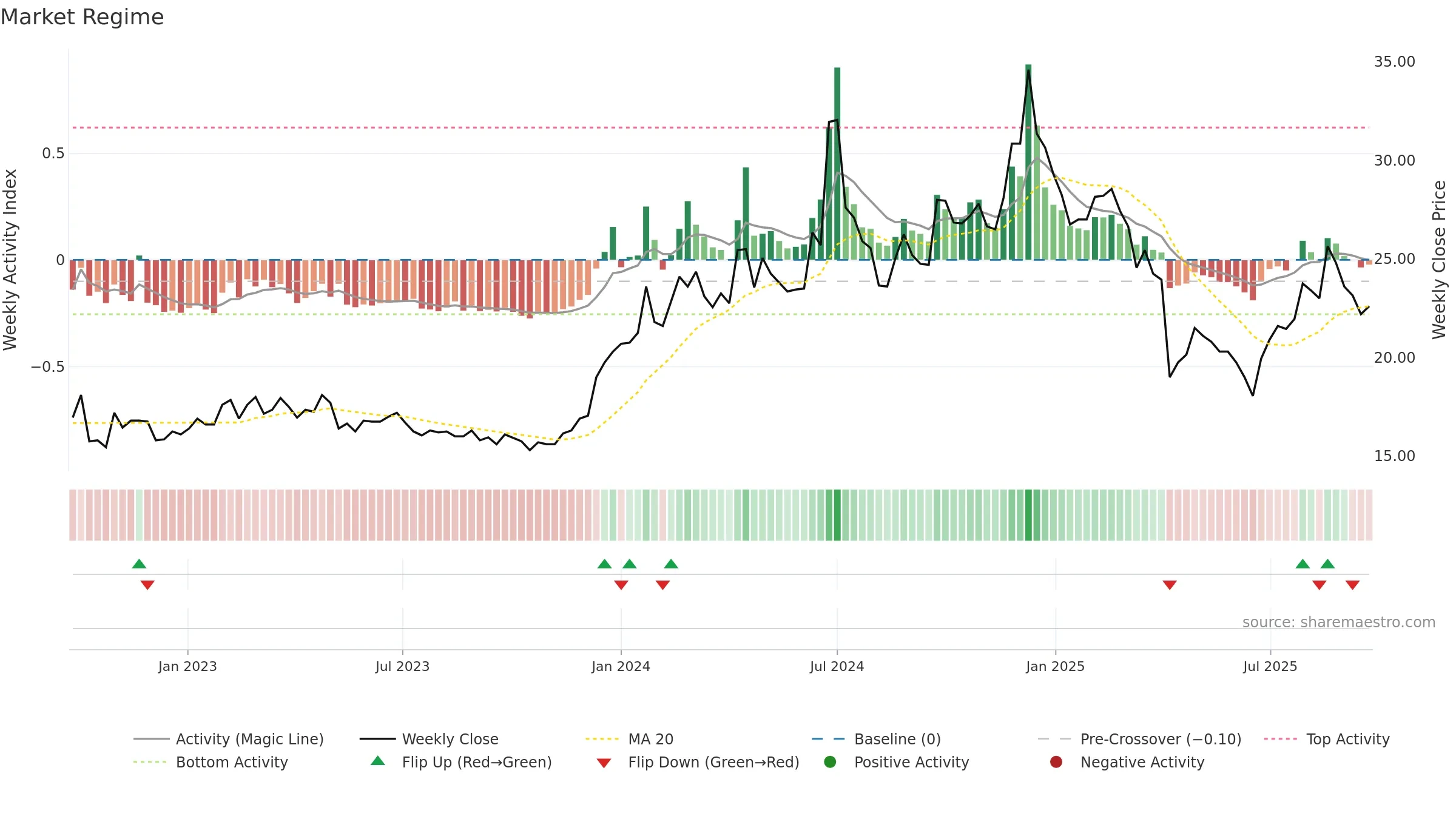Click the Weekly Activity Index axis title
The width and height of the screenshot is (1456, 819).
[10, 260]
